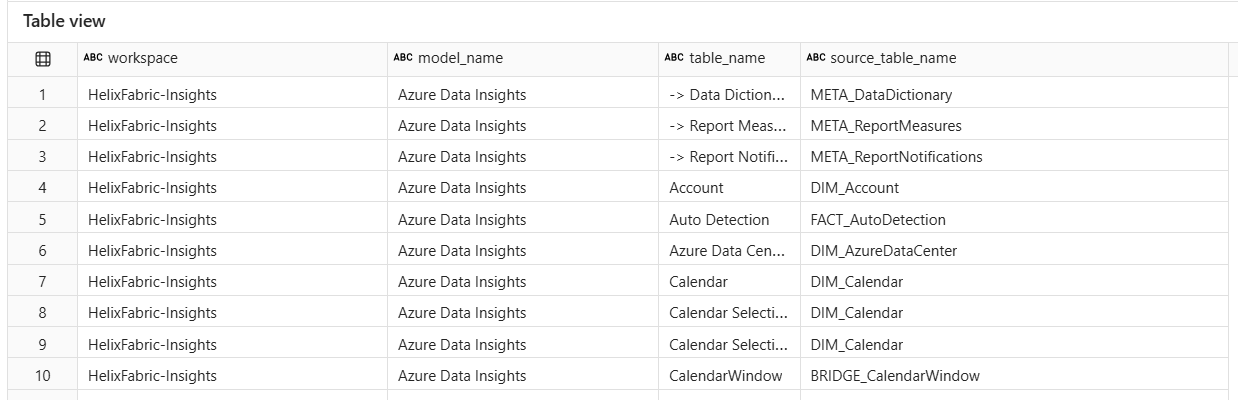Select the model_name column header

(460, 59)
